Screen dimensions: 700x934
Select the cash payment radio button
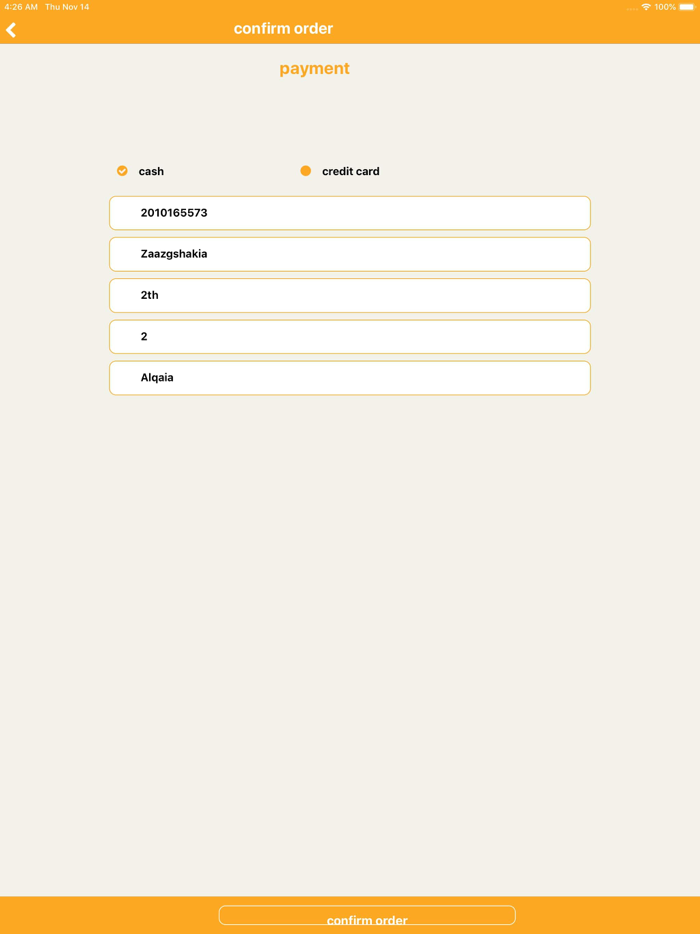pyautogui.click(x=122, y=171)
